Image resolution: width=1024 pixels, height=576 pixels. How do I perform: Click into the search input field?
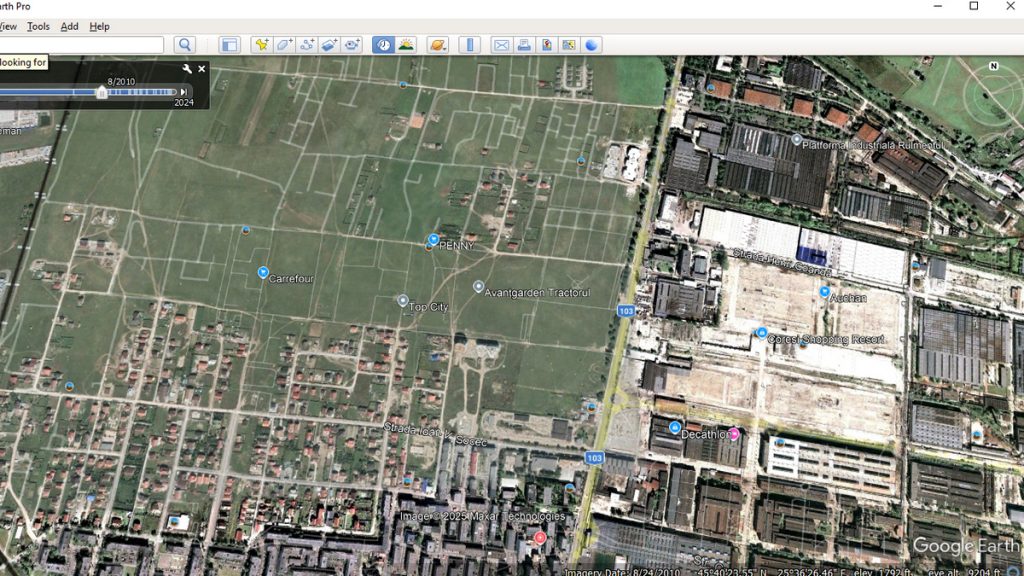81,44
